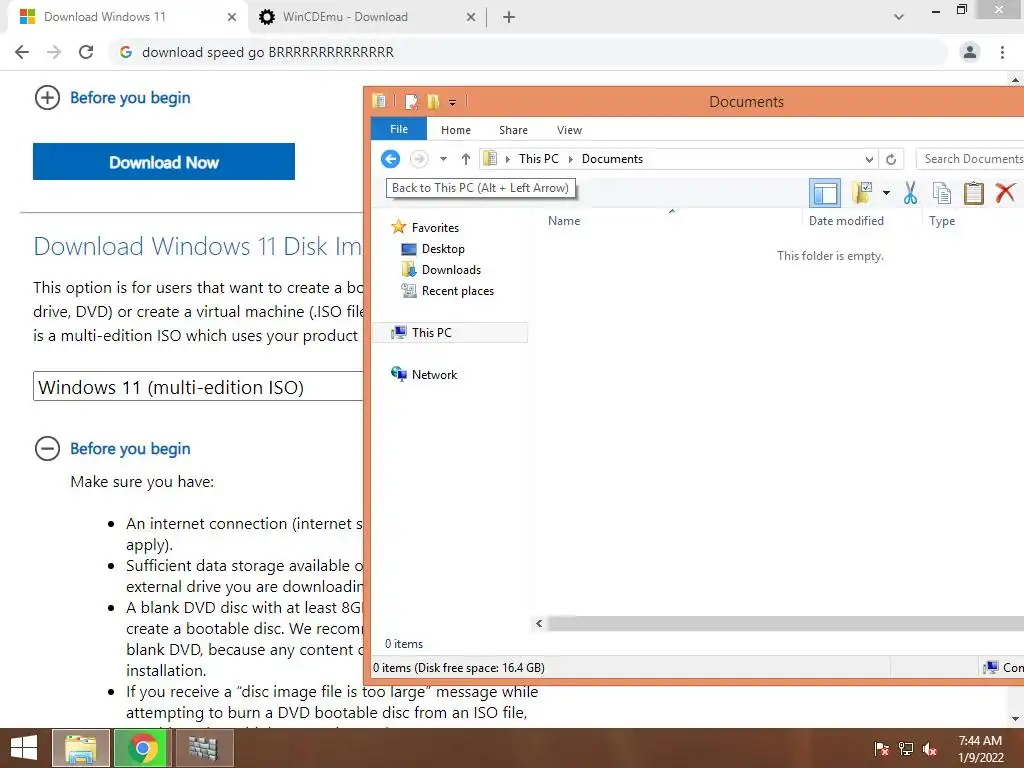Screen dimensions: 1024x768
Task: Select This PC in address breadcrumb
Action: point(538,159)
